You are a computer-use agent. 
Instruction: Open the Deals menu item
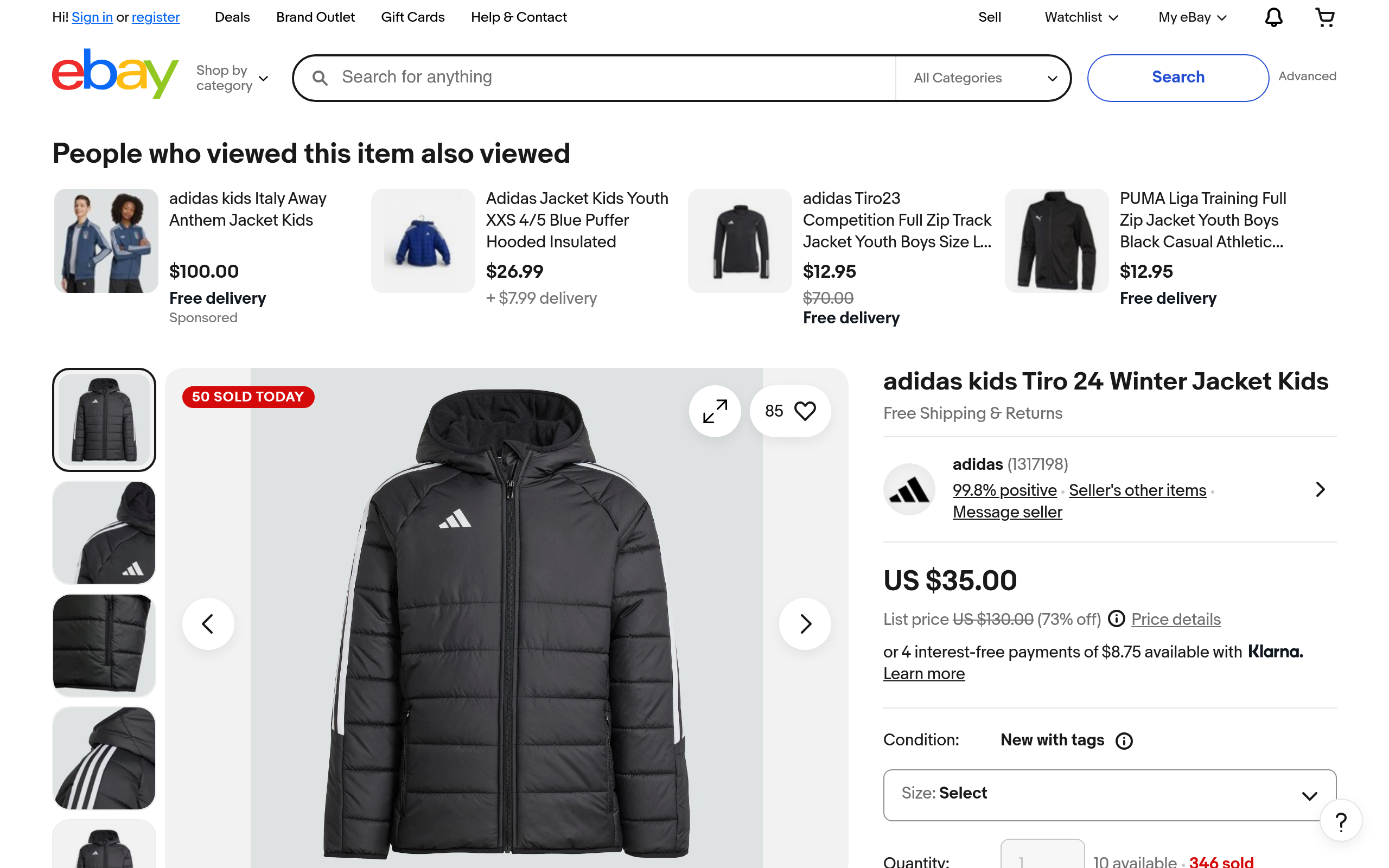point(232,17)
